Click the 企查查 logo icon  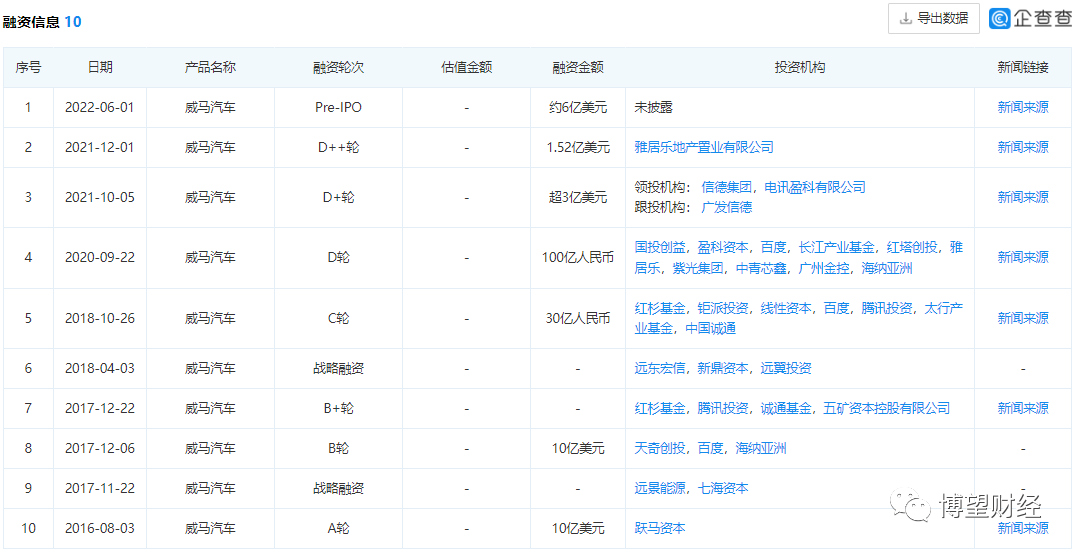(x=1001, y=19)
